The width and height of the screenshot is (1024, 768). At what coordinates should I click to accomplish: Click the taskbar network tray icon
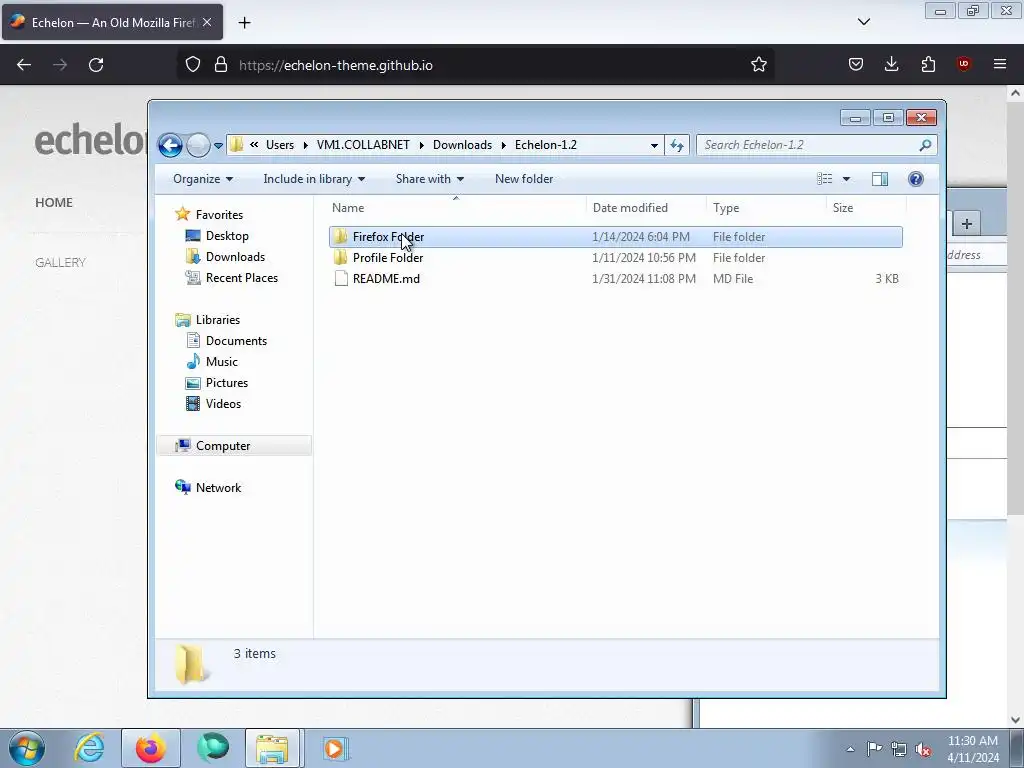[899, 749]
